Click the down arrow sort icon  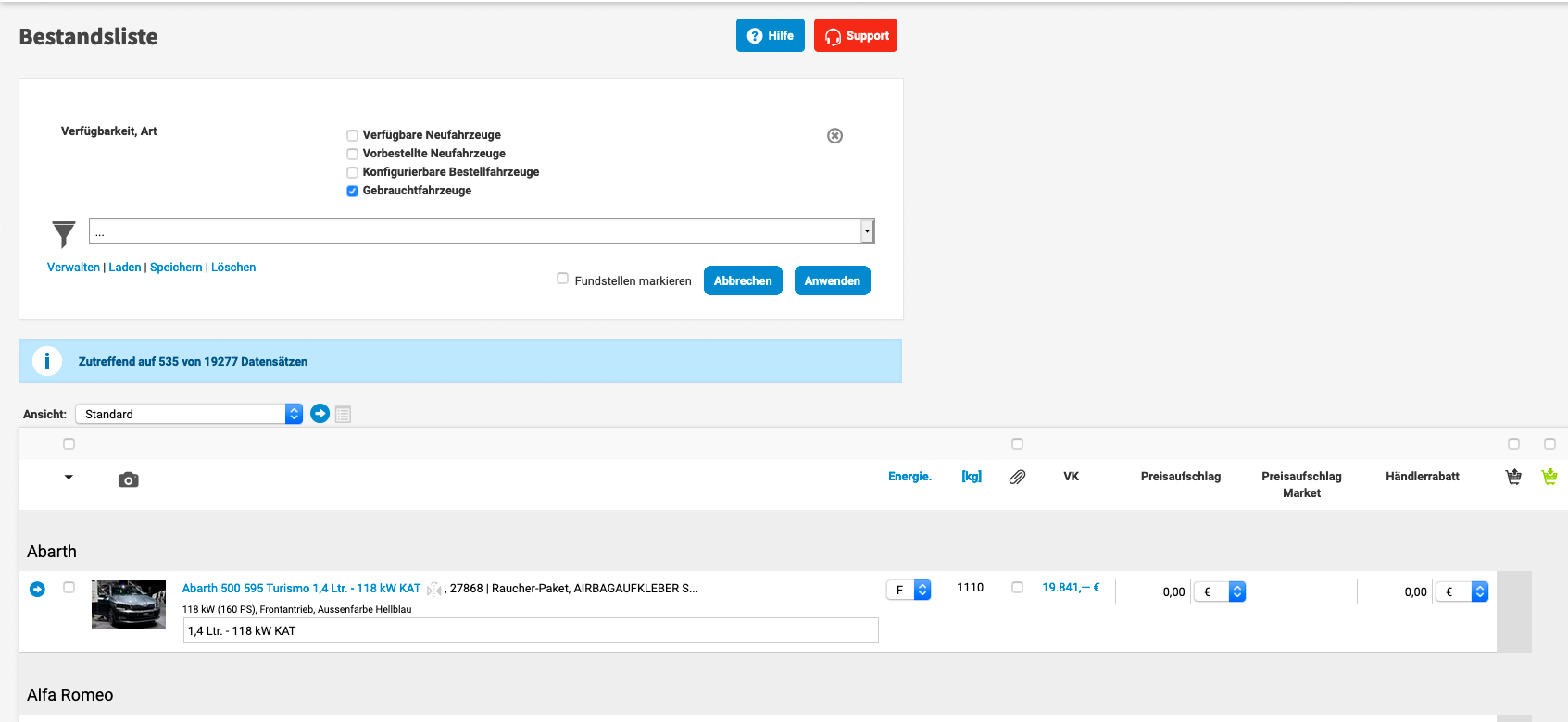pyautogui.click(x=69, y=474)
